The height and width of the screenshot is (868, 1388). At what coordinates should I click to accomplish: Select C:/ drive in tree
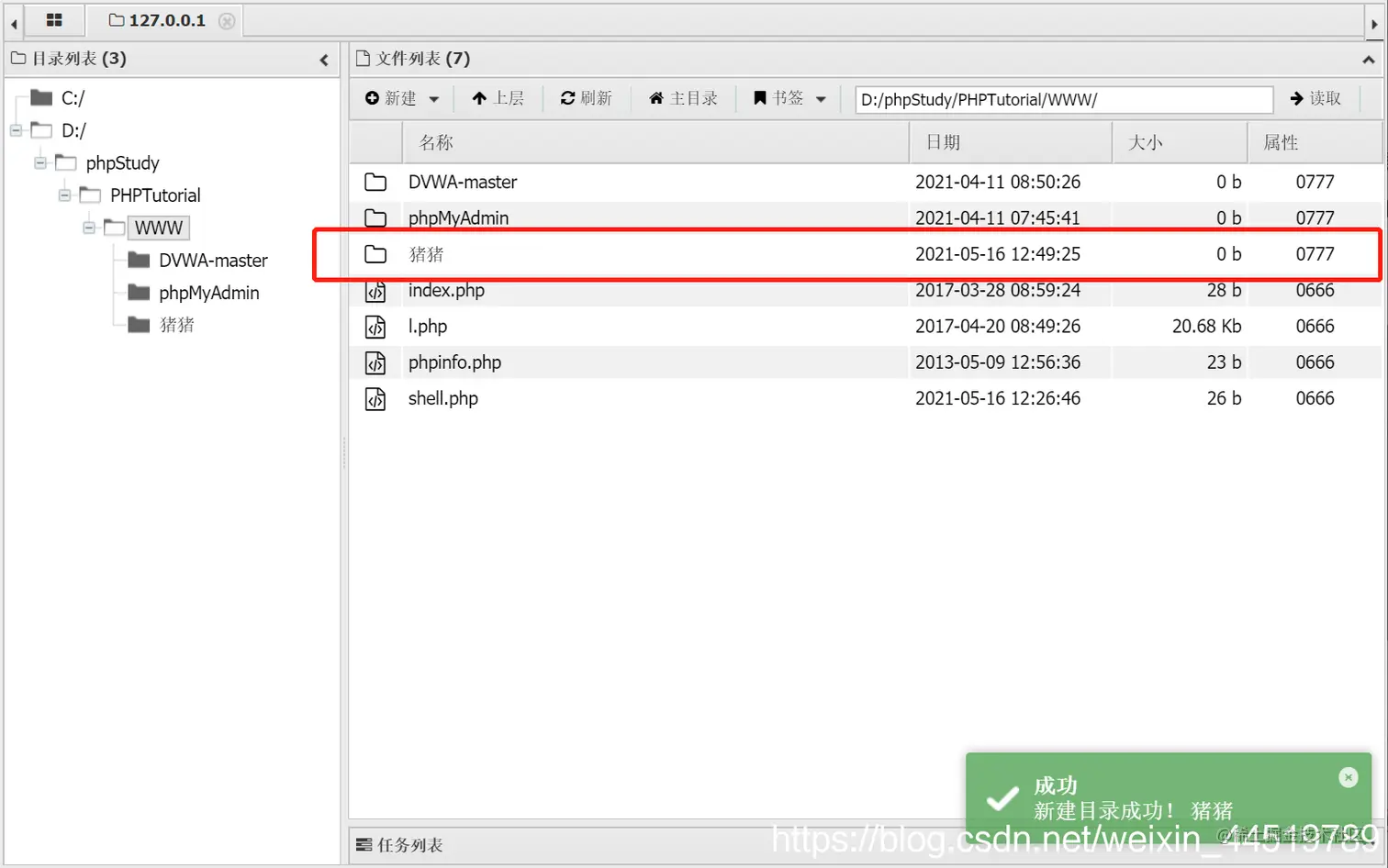(x=73, y=98)
